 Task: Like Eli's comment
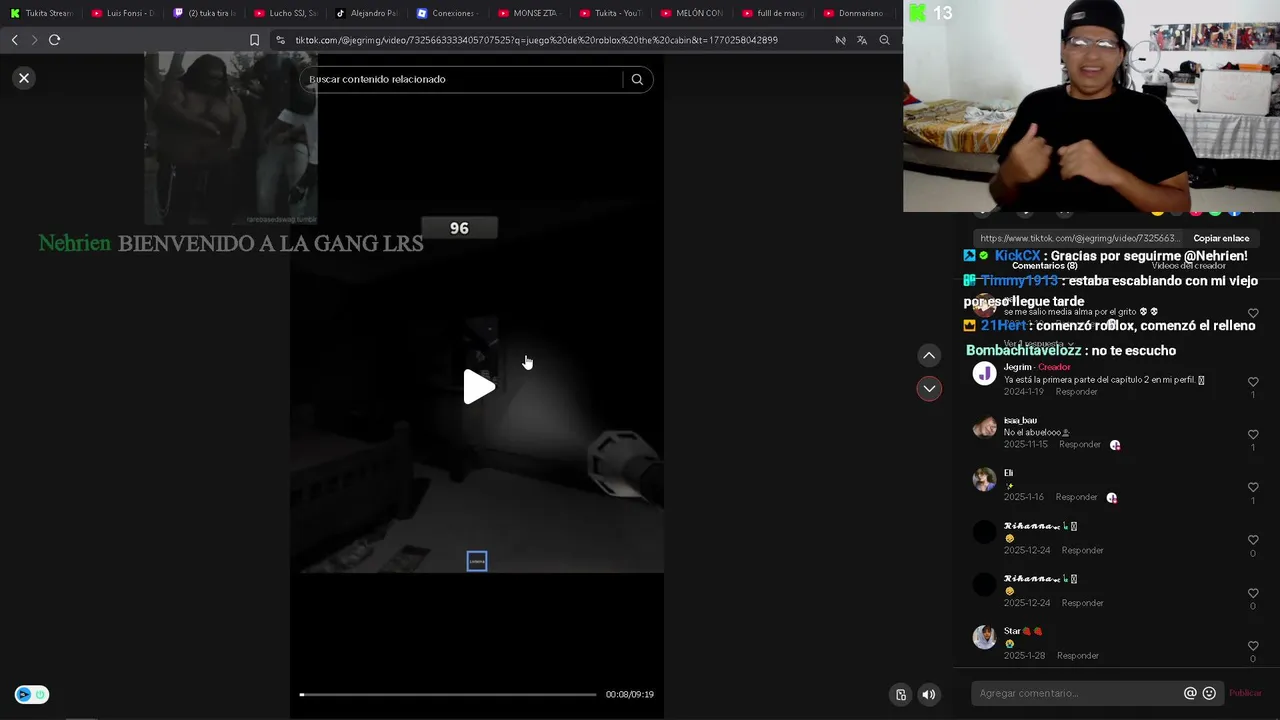click(x=1253, y=488)
